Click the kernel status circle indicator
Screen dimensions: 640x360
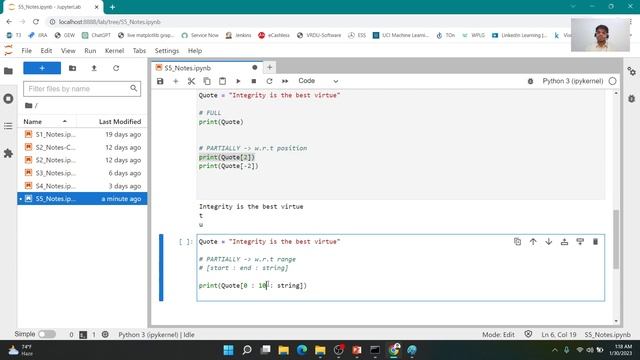612,81
